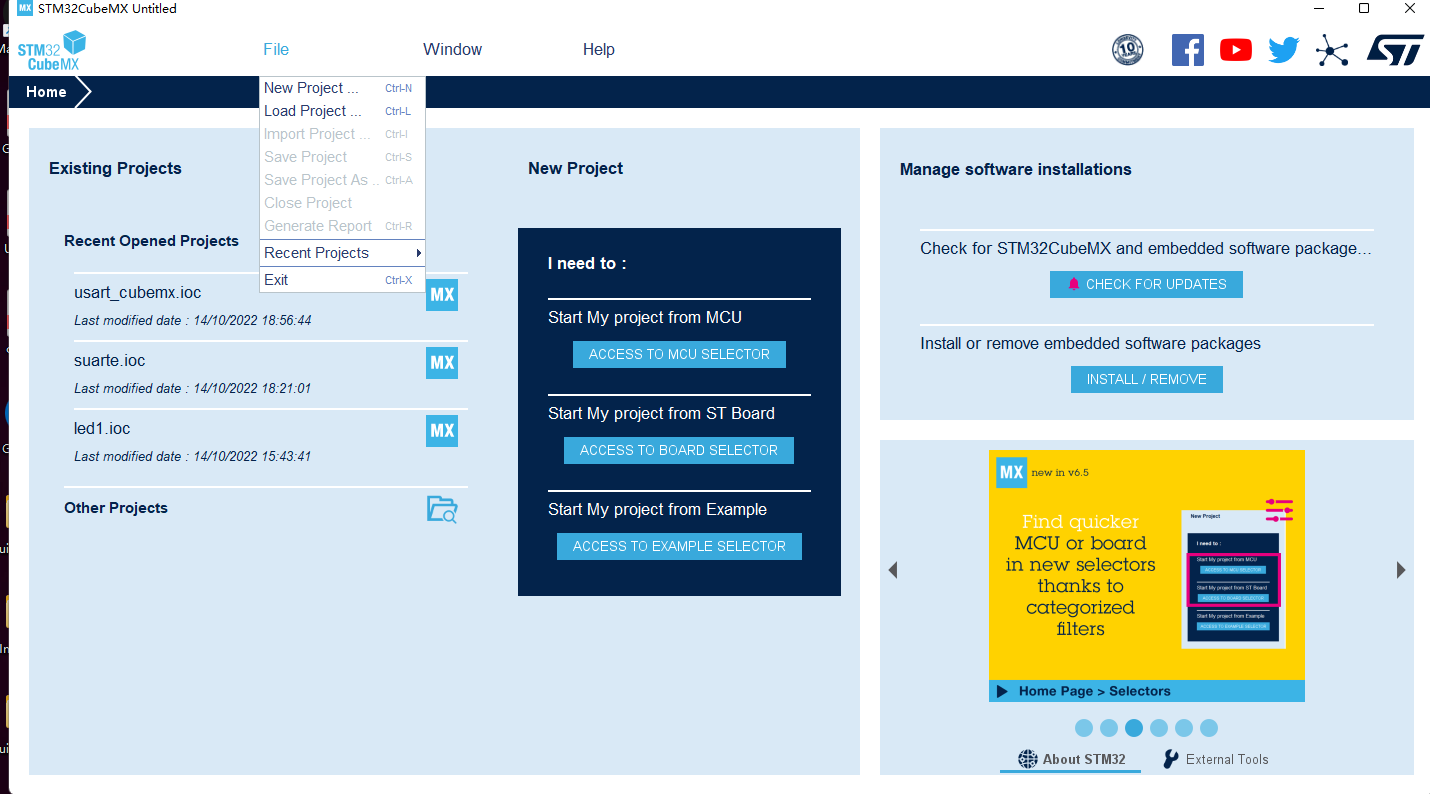Switch to the External Tools tab
The image size is (1430, 794).
[1215, 759]
